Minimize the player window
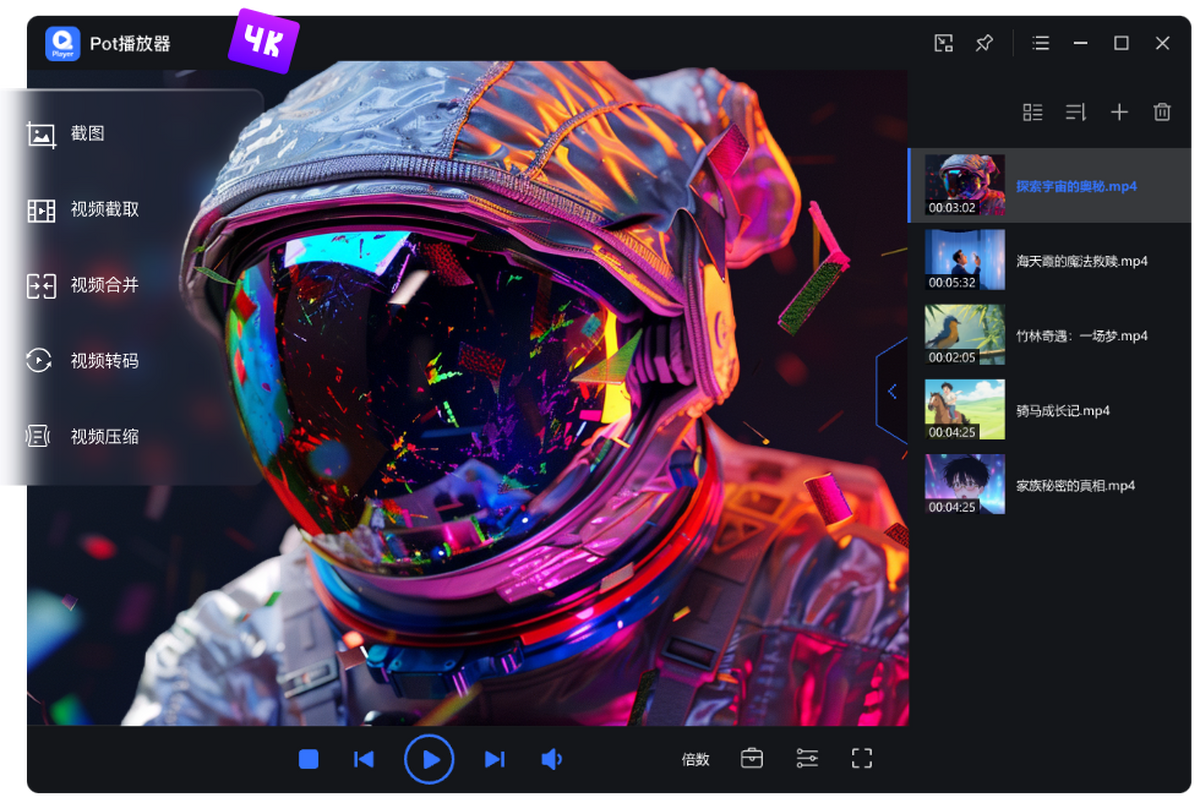1200x803 pixels. (x=1081, y=43)
